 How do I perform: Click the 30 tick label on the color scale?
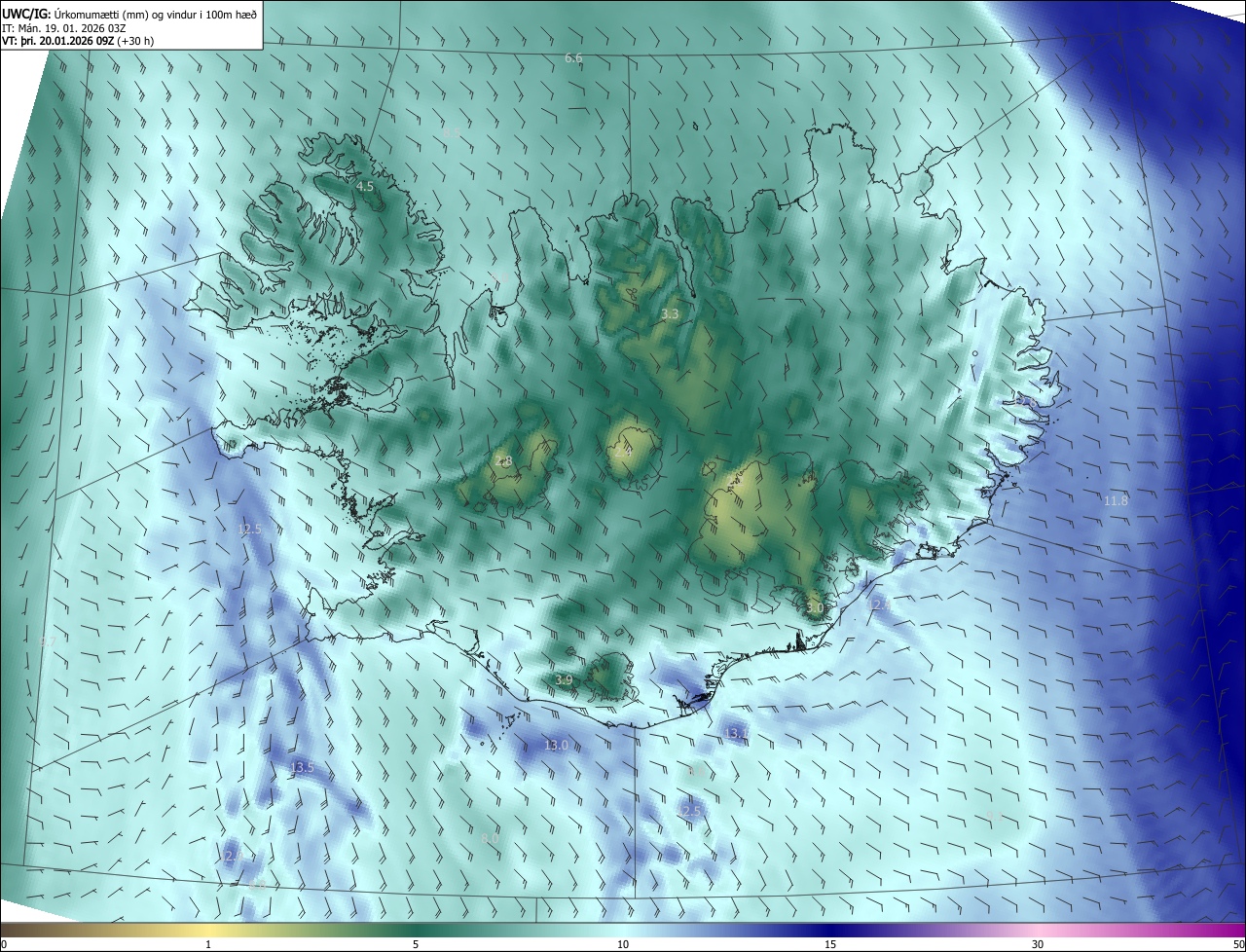click(x=1038, y=944)
